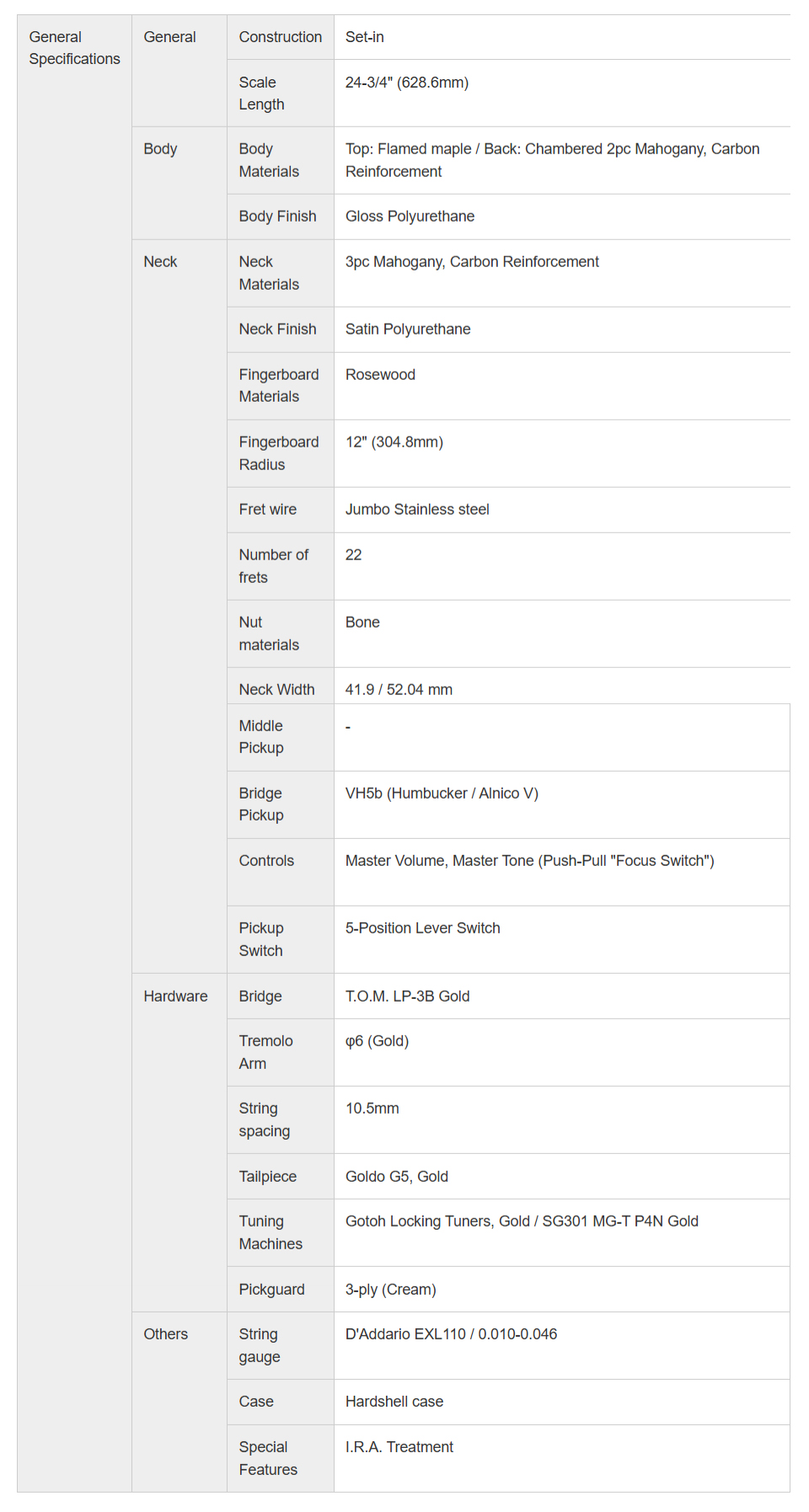Screen dimensions: 809x1512
Task: Select the Gloss Polyurethane body finish cell
Action: [x=410, y=216]
